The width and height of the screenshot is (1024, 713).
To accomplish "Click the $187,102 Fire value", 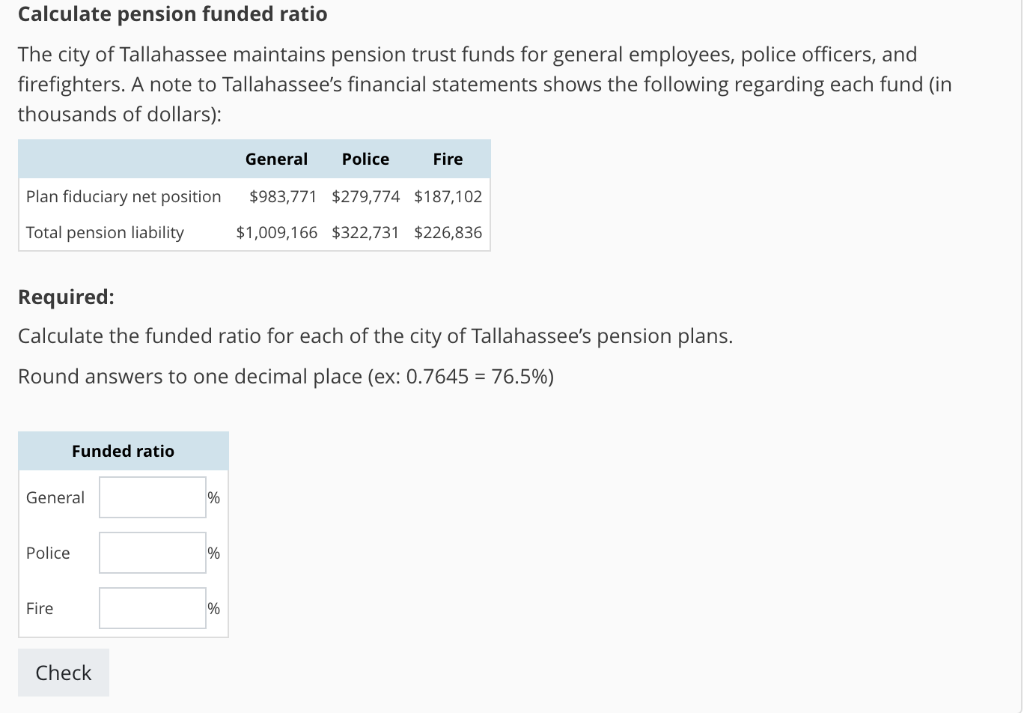I will [447, 196].
